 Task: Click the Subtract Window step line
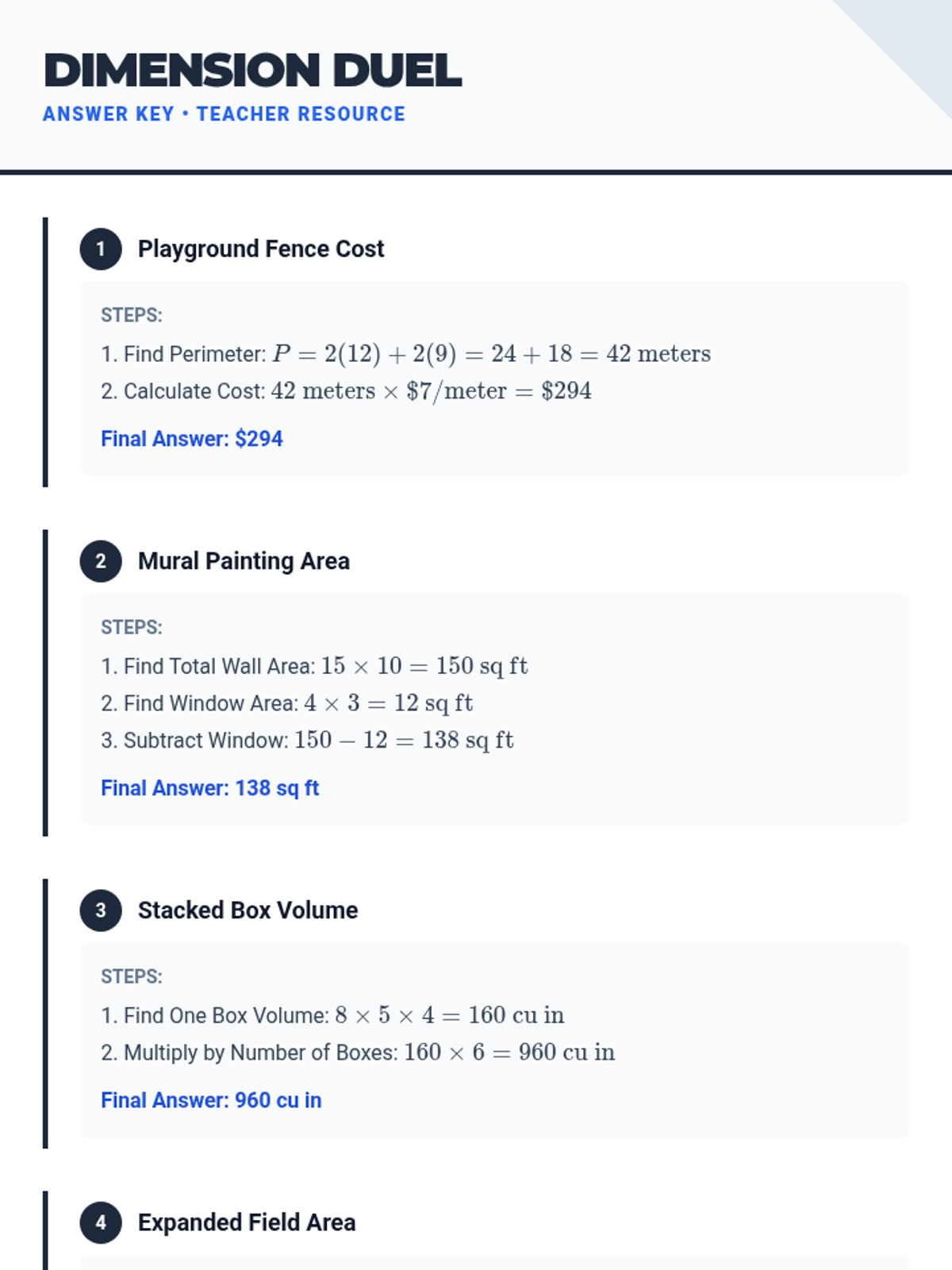click(x=307, y=741)
